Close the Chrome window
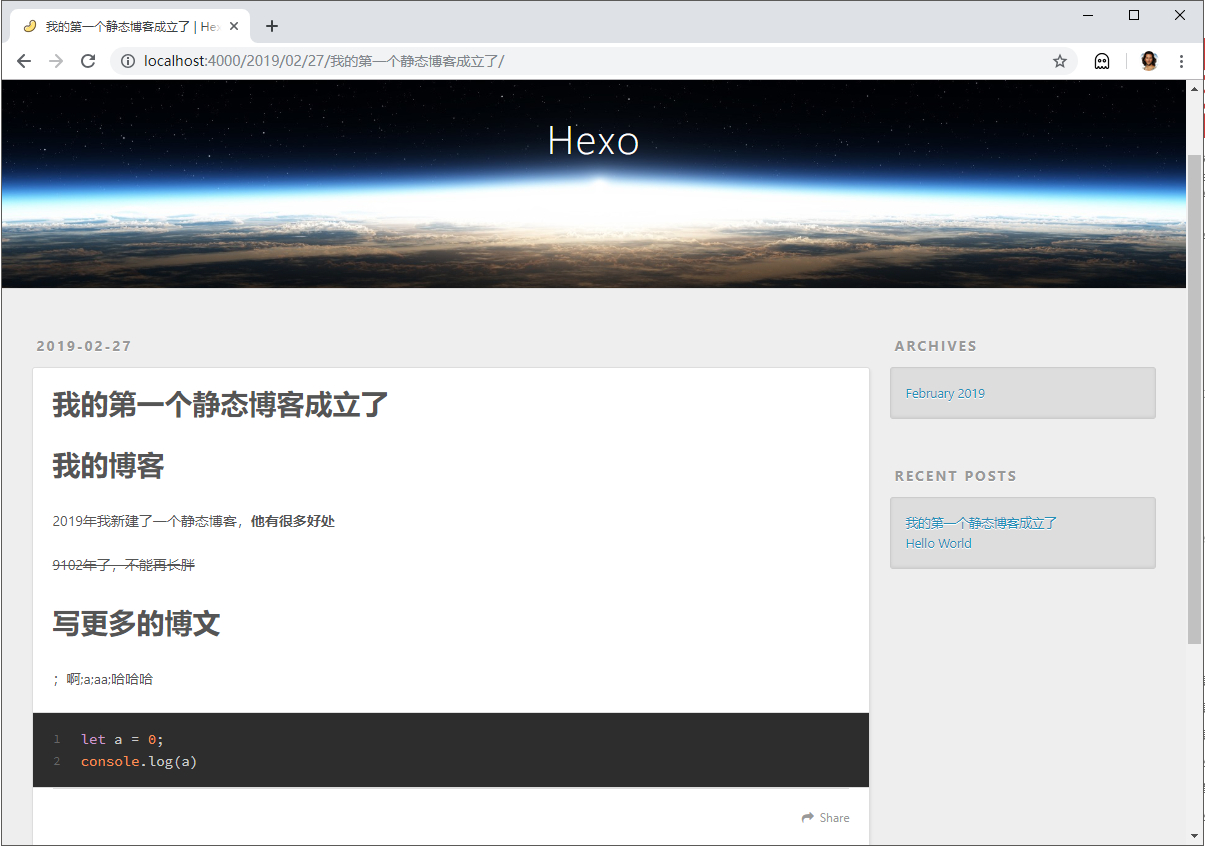 1180,15
